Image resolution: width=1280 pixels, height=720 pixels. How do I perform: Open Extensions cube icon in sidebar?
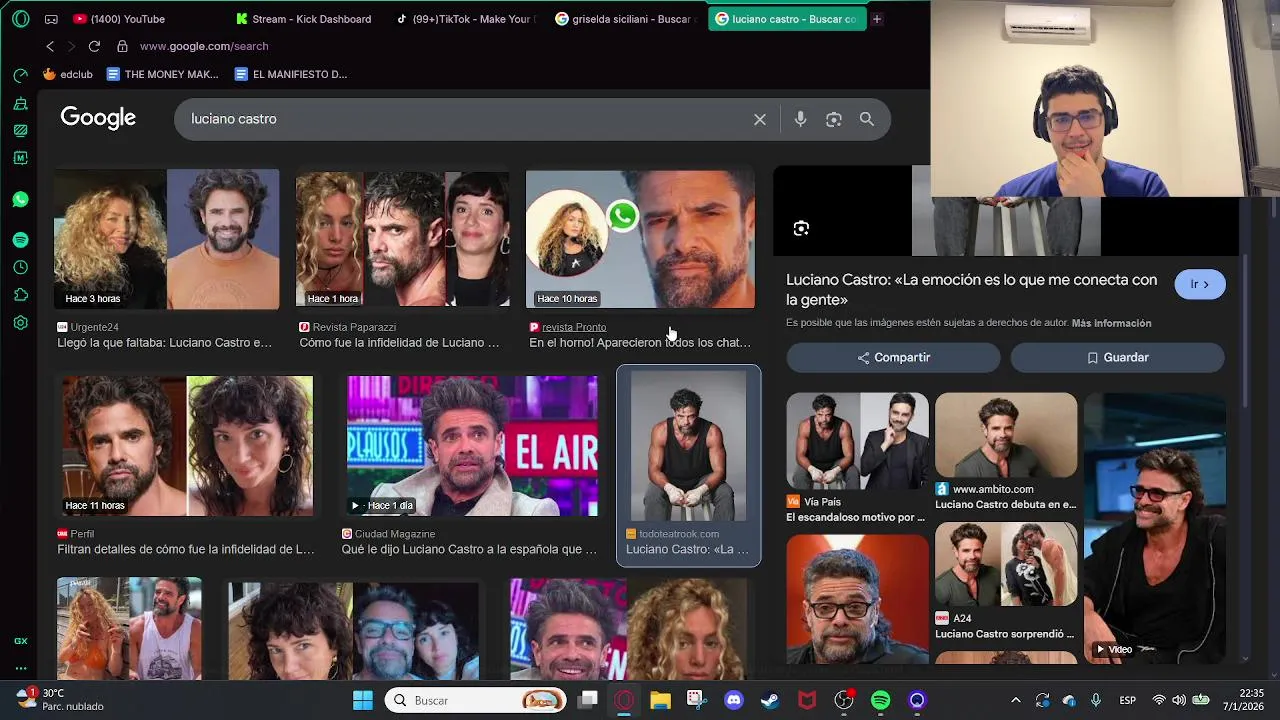click(x=20, y=295)
